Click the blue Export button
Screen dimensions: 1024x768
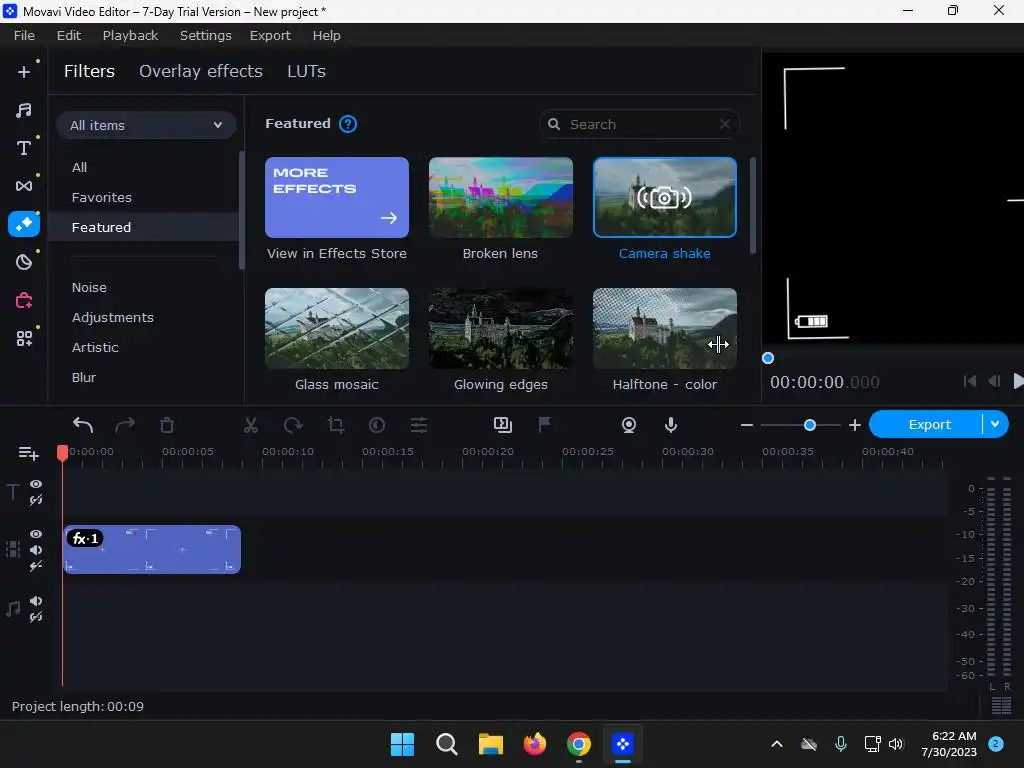[929, 424]
